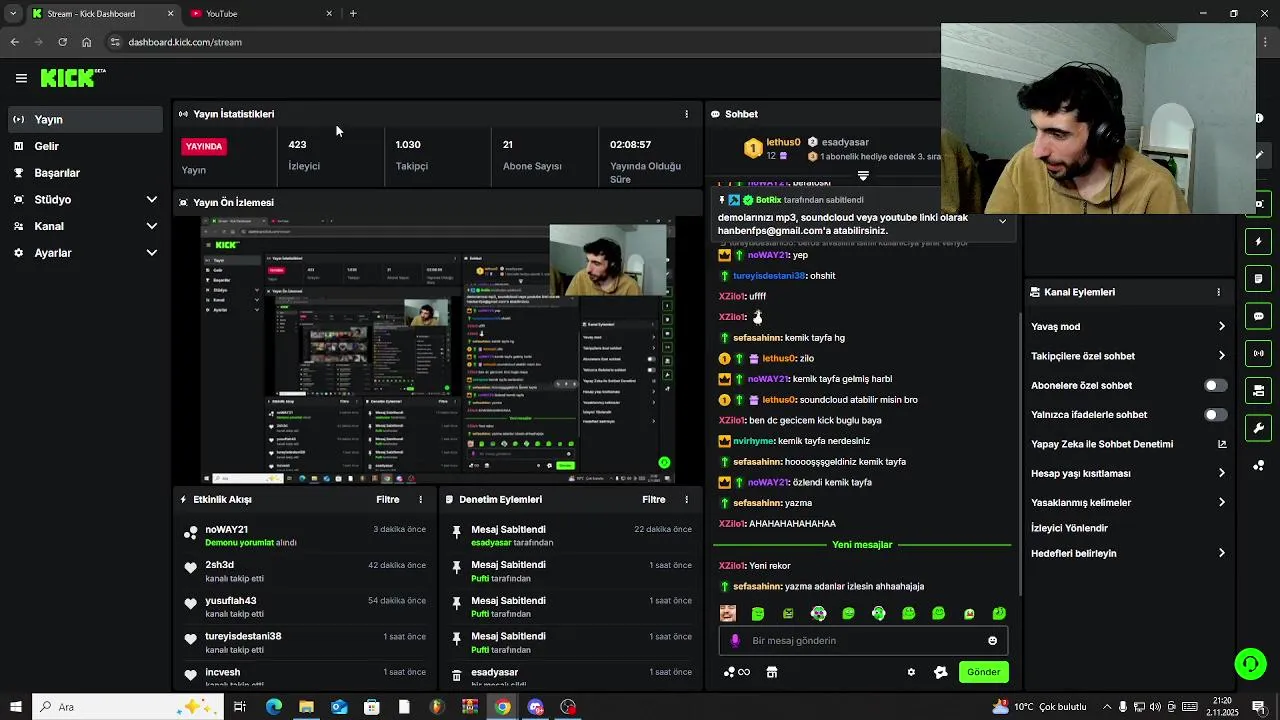The image size is (1280, 720).
Task: Click the browser address bar
Action: 520,42
